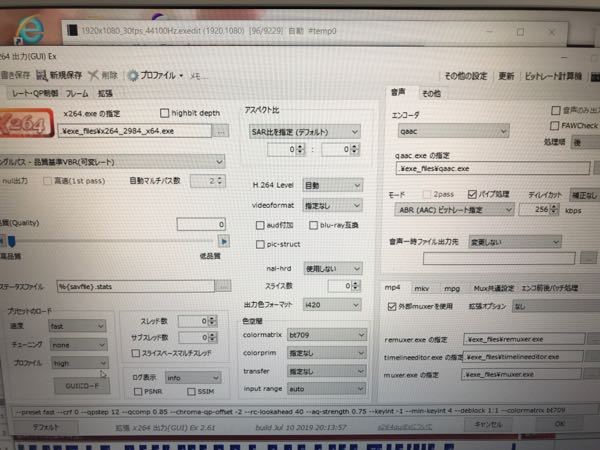
Task: Switch to the mkv tab
Action: (421, 289)
